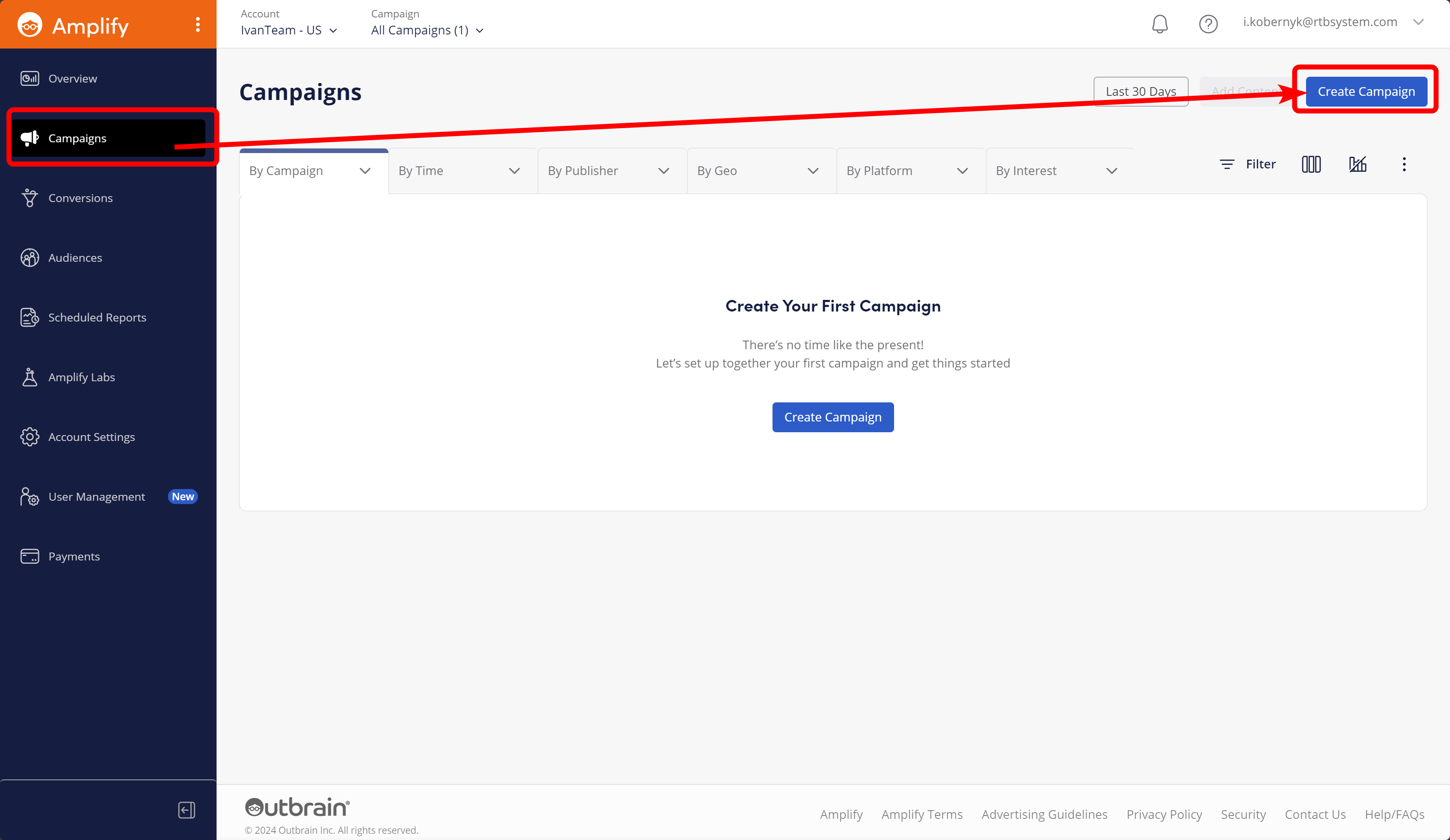The image size is (1450, 840).
Task: Click the Filter label
Action: (x=1260, y=165)
